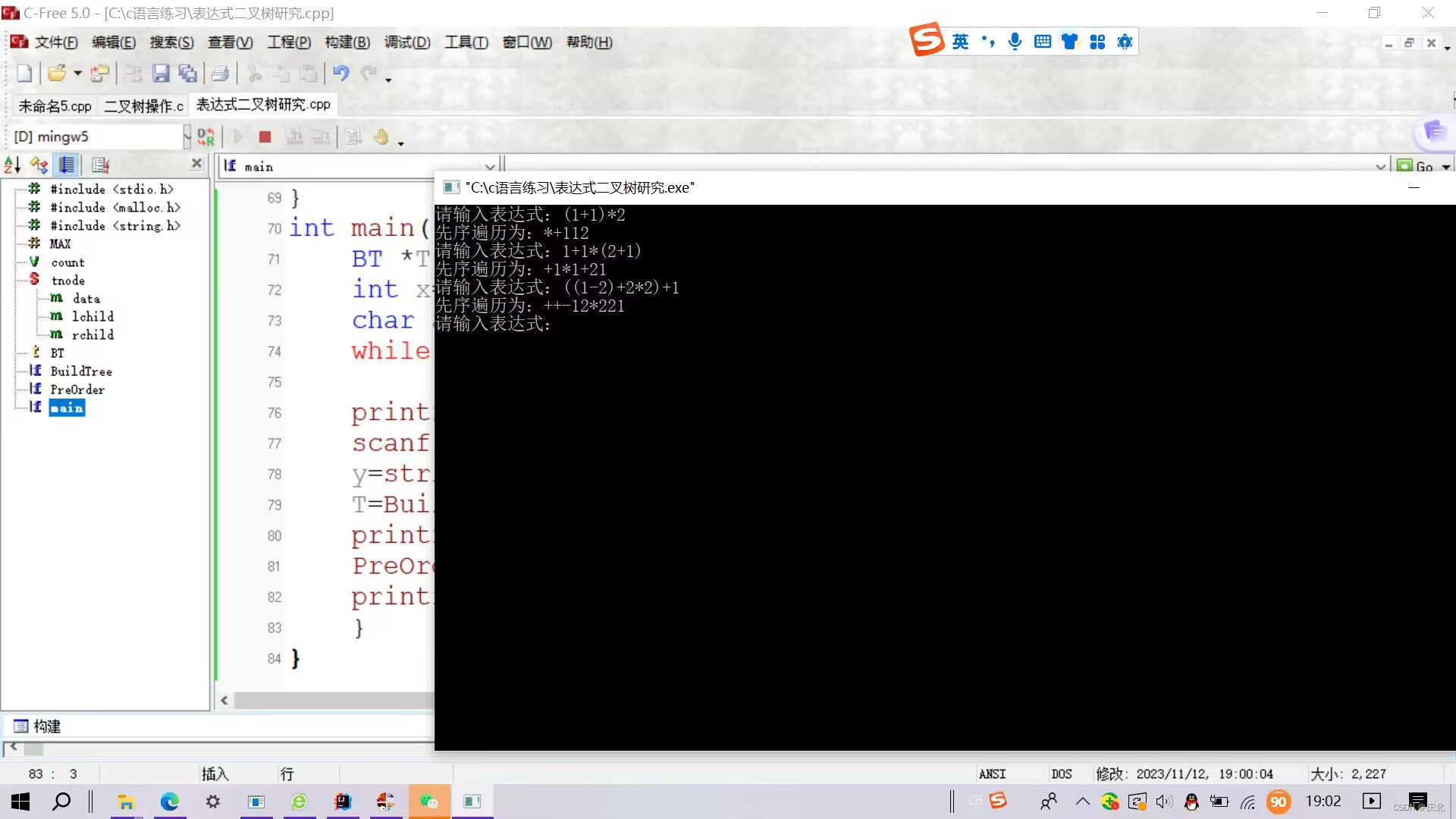The width and height of the screenshot is (1456, 819).
Task: Select BuildTree in the symbol tree
Action: 81,371
